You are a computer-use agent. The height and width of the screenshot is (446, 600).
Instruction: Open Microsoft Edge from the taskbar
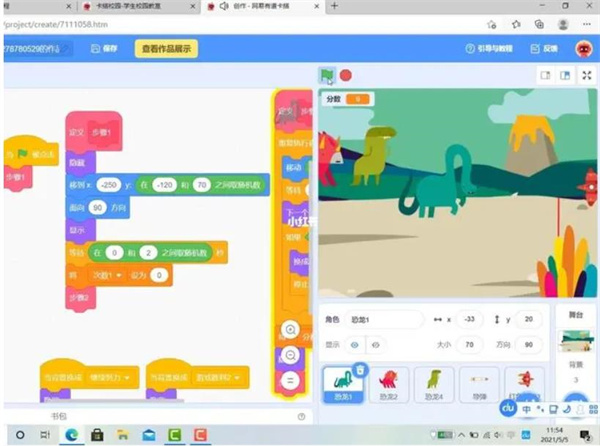tap(73, 435)
